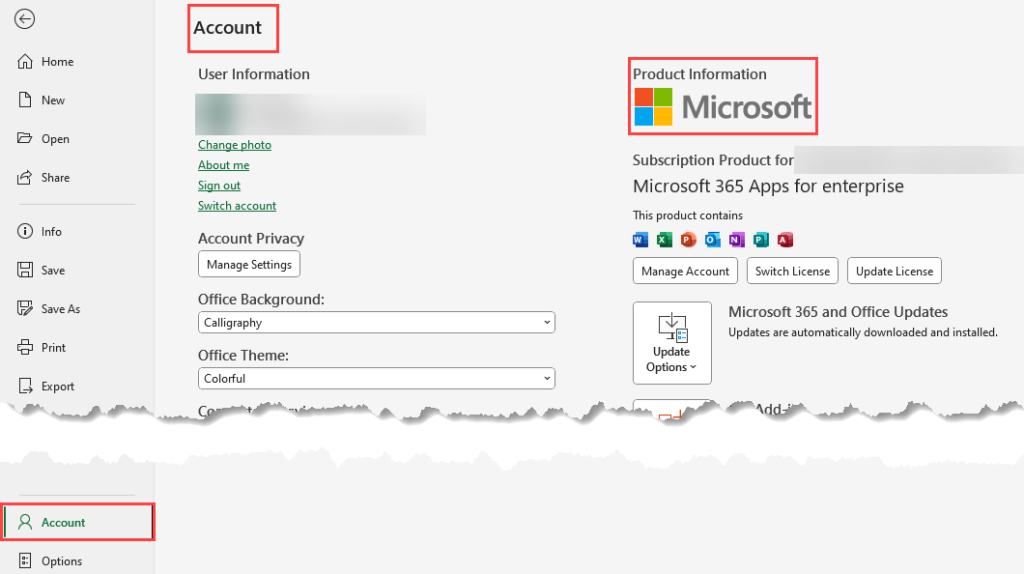Click the Access app icon
1024x574 pixels.
point(785,240)
